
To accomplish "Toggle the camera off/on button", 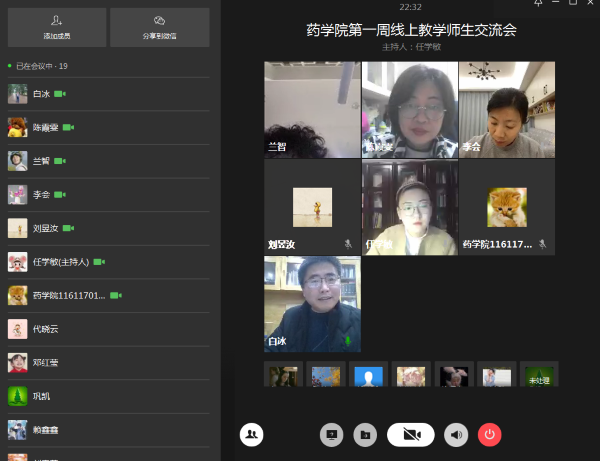I will click(x=410, y=434).
